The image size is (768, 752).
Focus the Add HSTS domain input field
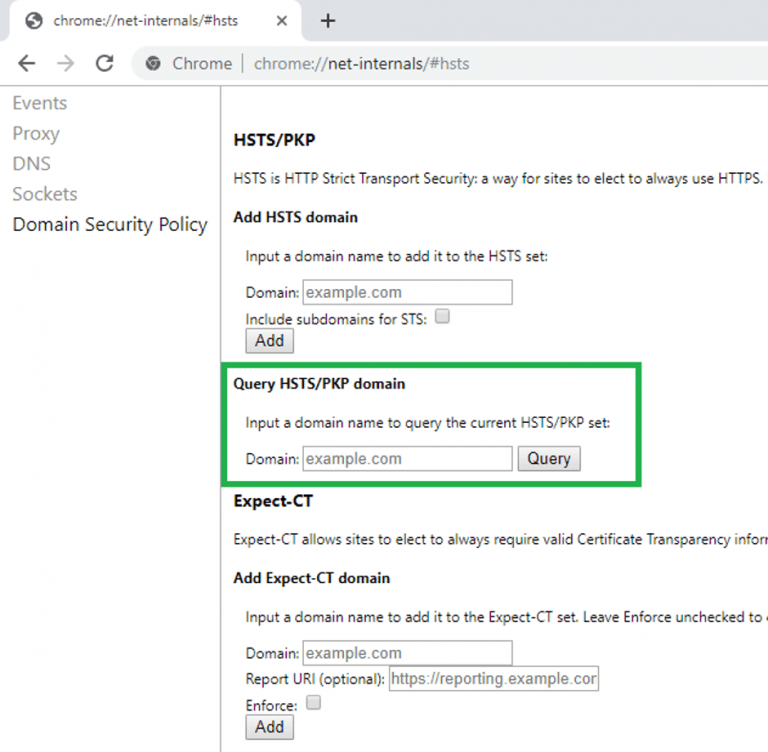tap(407, 292)
